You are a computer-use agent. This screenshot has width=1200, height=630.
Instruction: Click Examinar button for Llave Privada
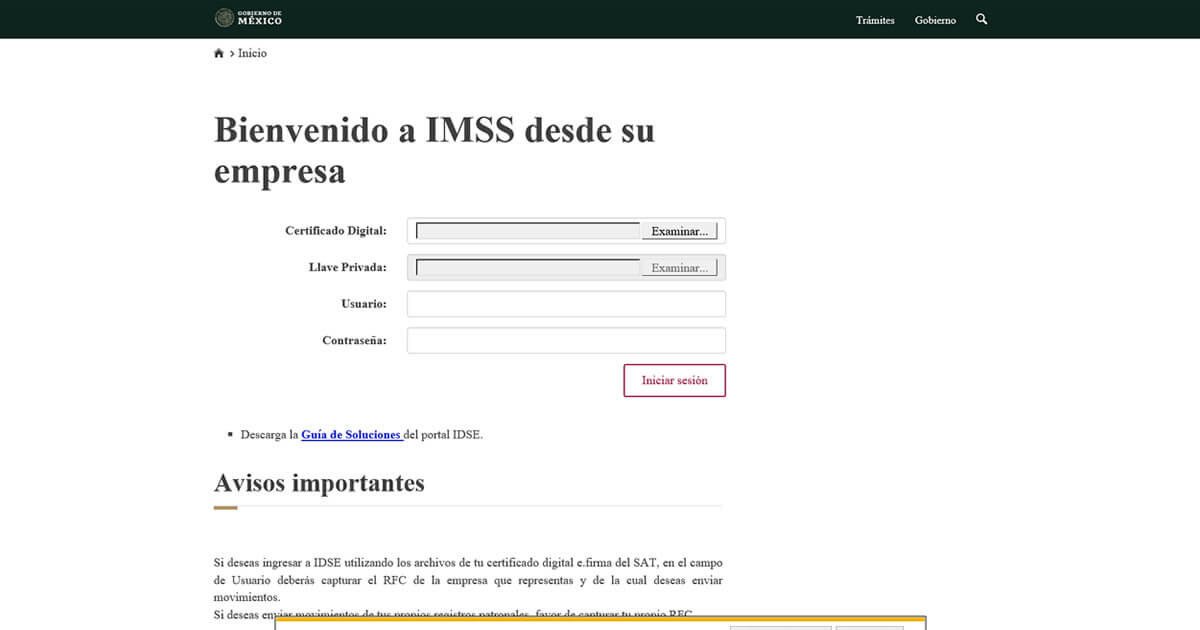pos(679,268)
